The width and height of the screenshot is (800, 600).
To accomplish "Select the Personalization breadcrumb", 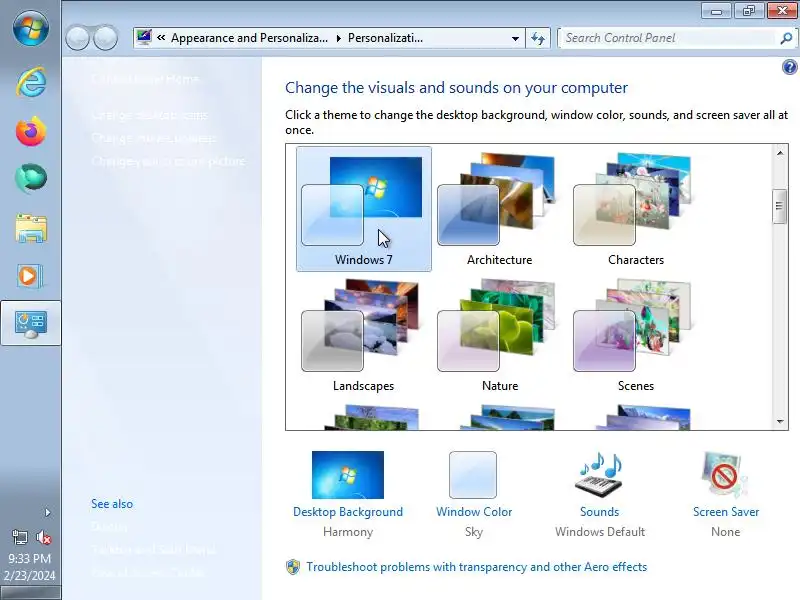I will (385, 38).
